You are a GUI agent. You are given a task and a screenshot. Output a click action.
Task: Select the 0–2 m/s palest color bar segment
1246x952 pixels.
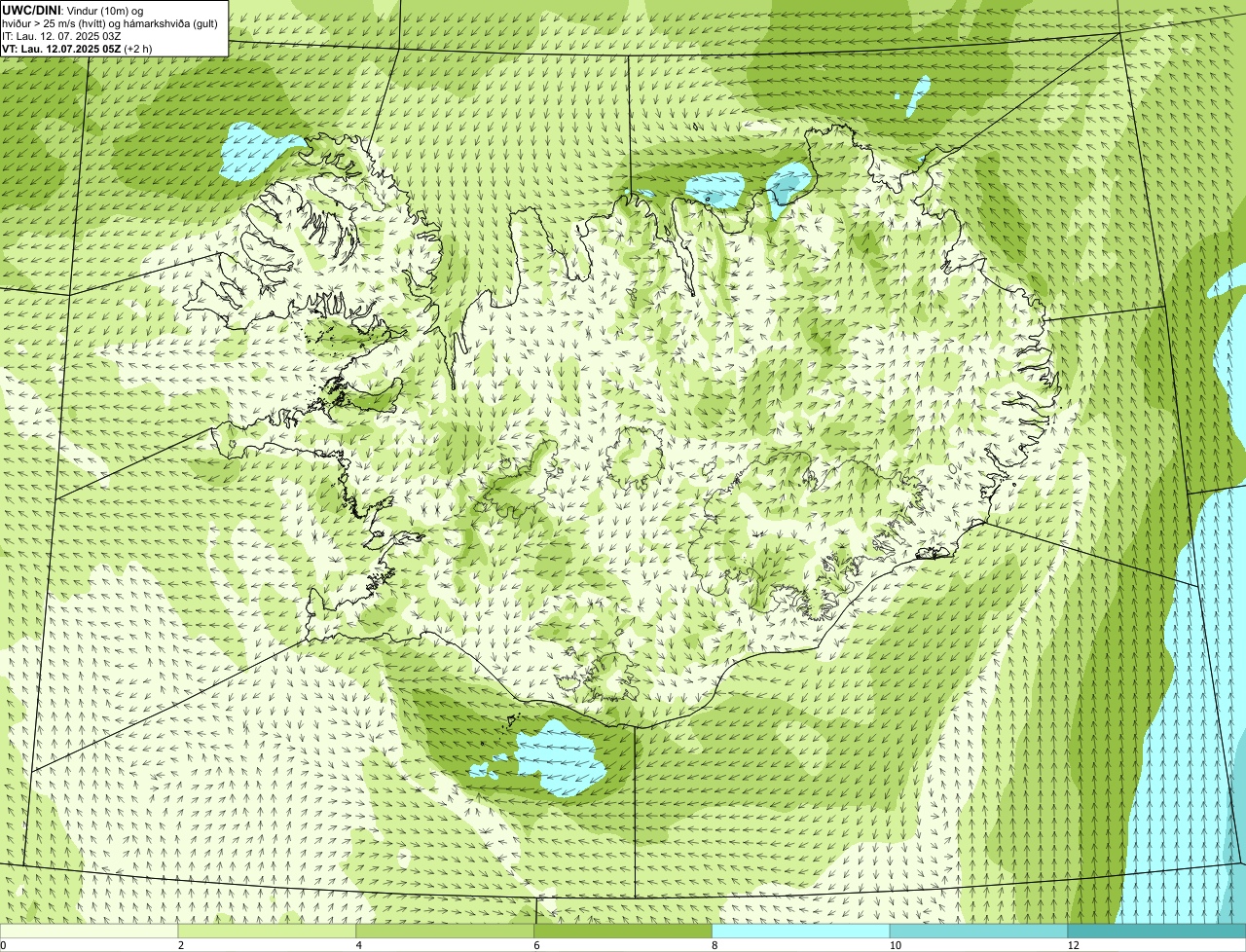[90, 932]
